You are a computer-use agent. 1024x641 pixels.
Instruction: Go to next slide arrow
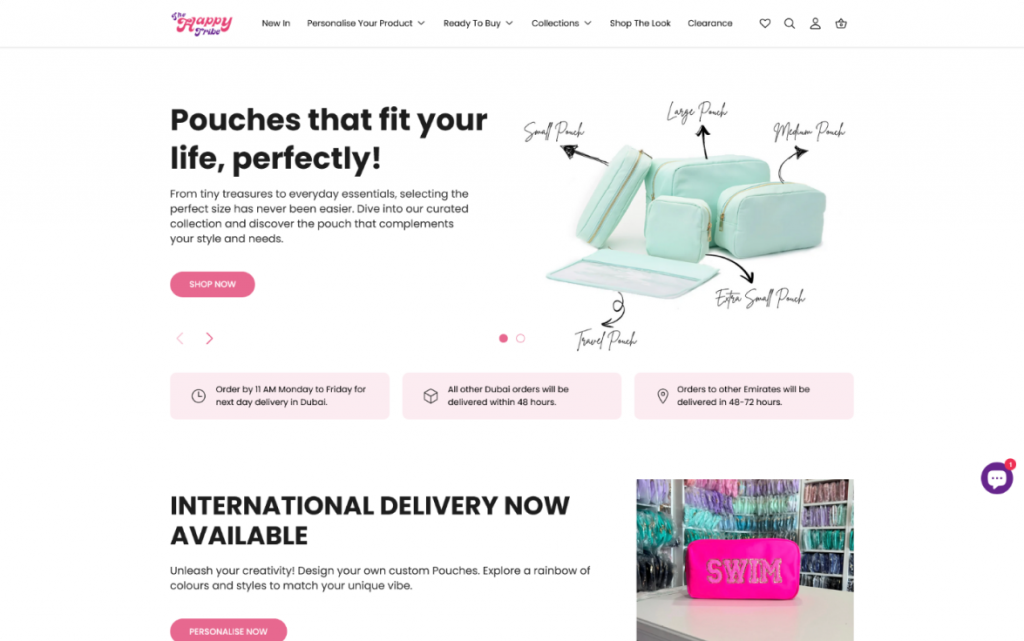click(209, 338)
